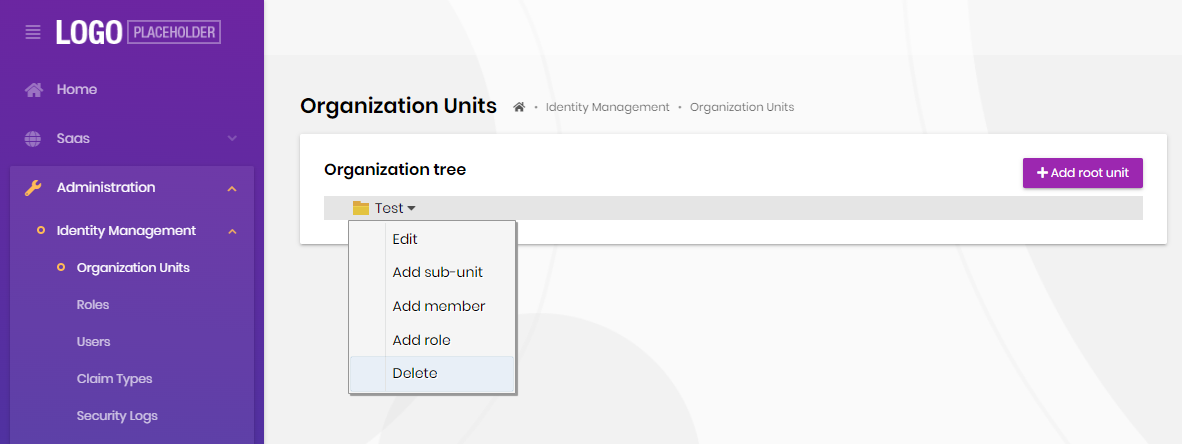
Task: Collapse the Administration section chevron
Action: tap(232, 188)
